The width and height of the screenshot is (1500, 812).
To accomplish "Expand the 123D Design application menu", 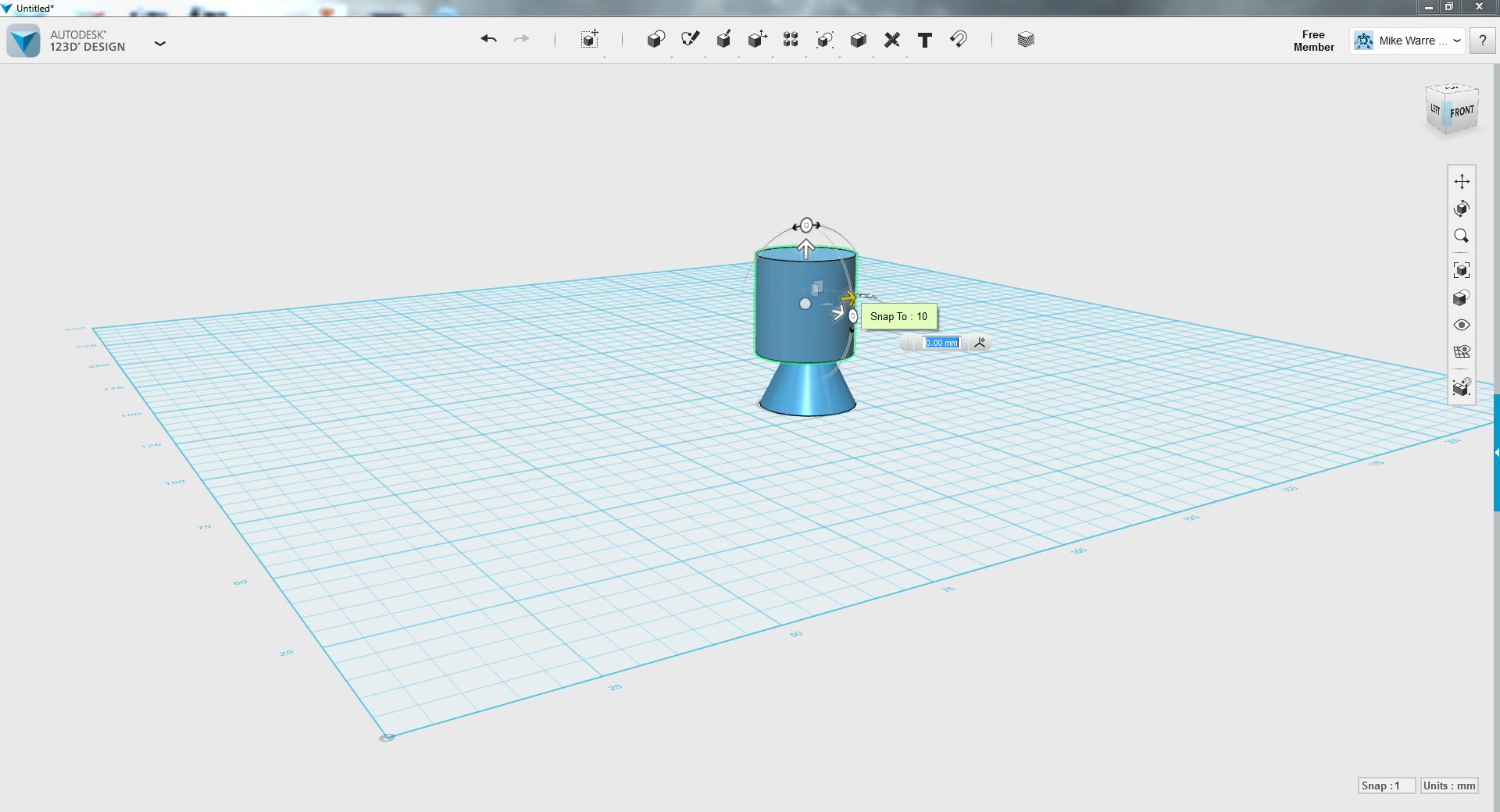I will 160,43.
